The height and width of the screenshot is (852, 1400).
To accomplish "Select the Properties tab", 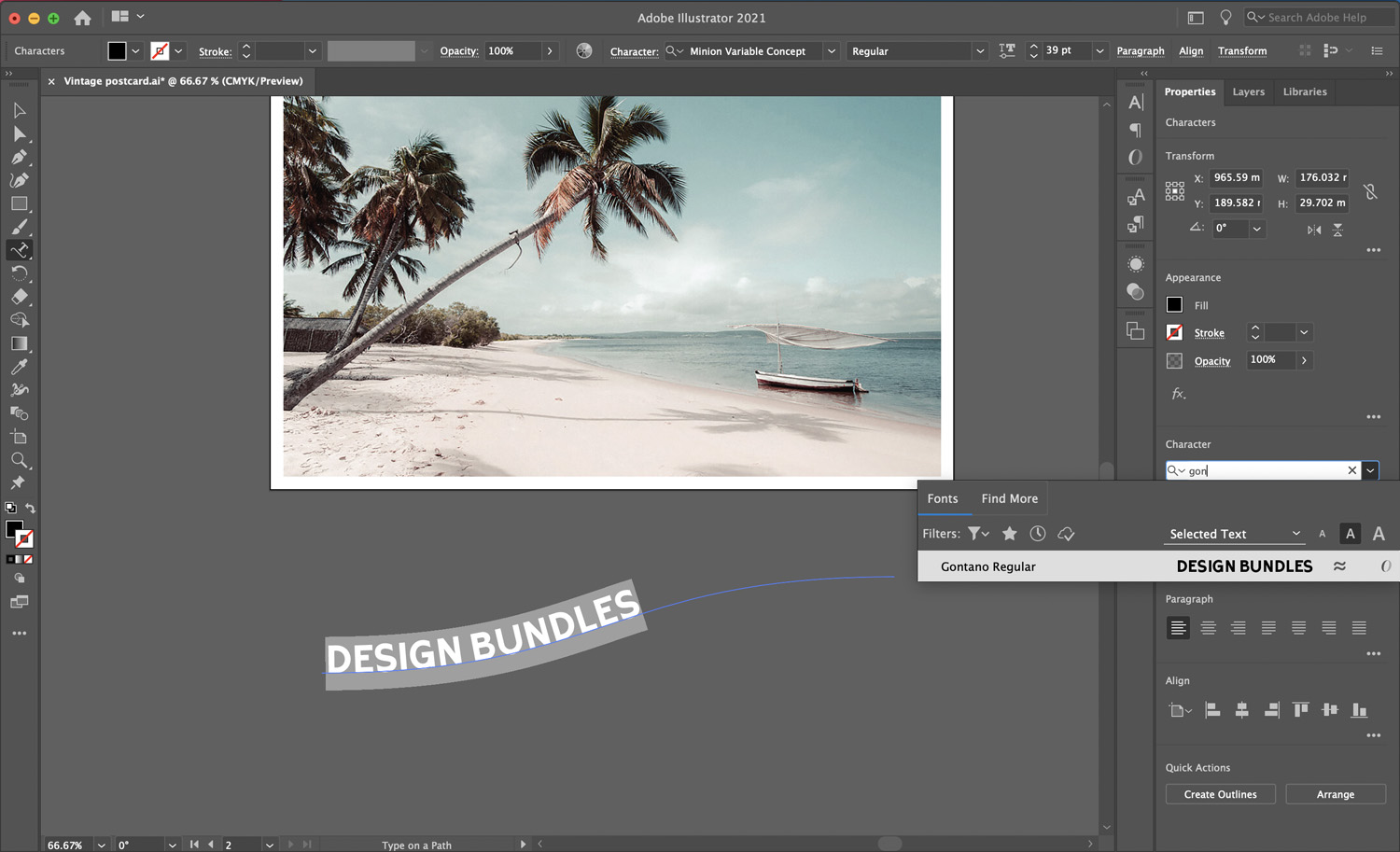I will click(1189, 91).
